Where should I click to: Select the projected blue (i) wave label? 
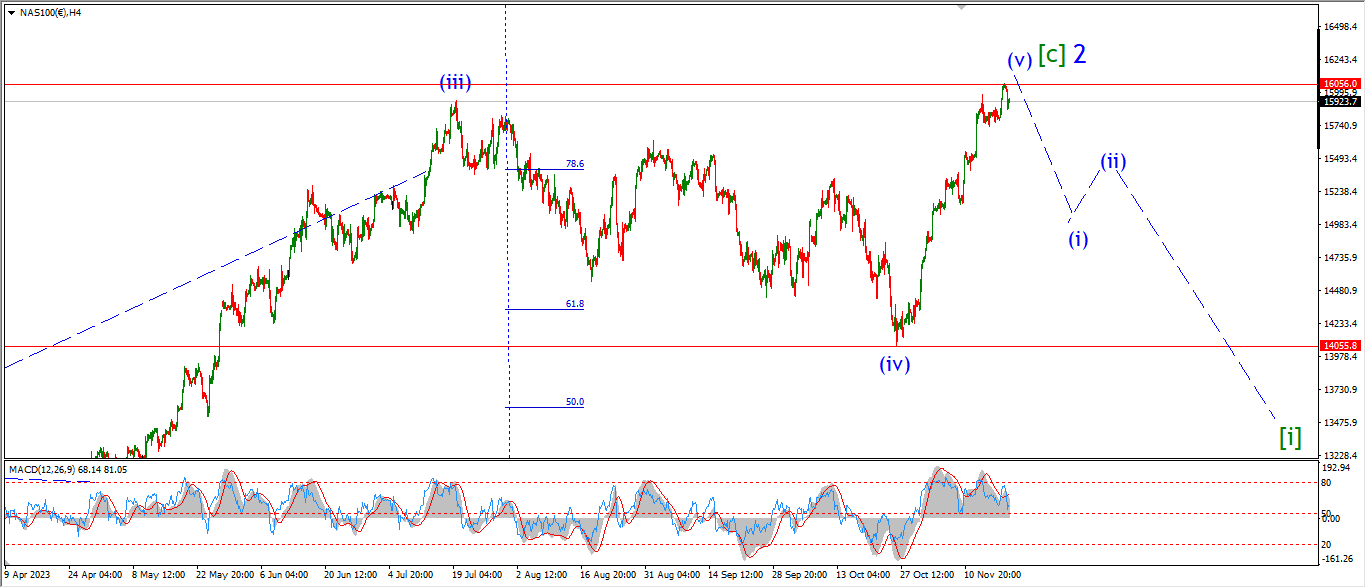(1078, 239)
